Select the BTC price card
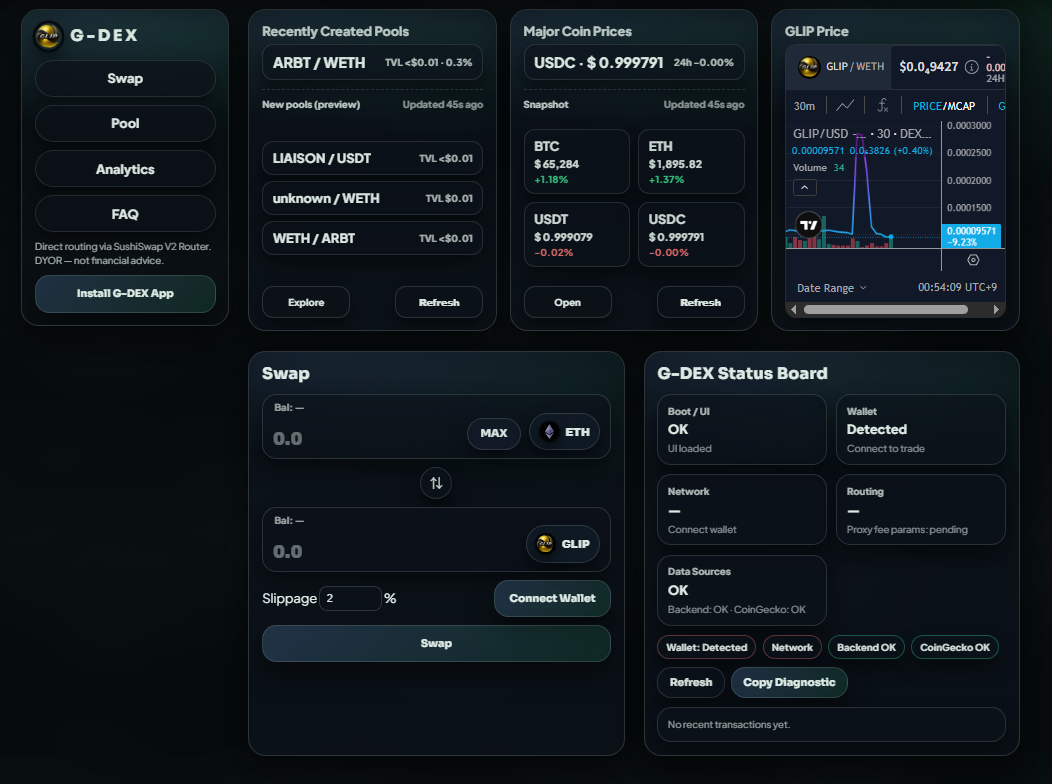Screen dimensions: 1052x784 [x=577, y=162]
